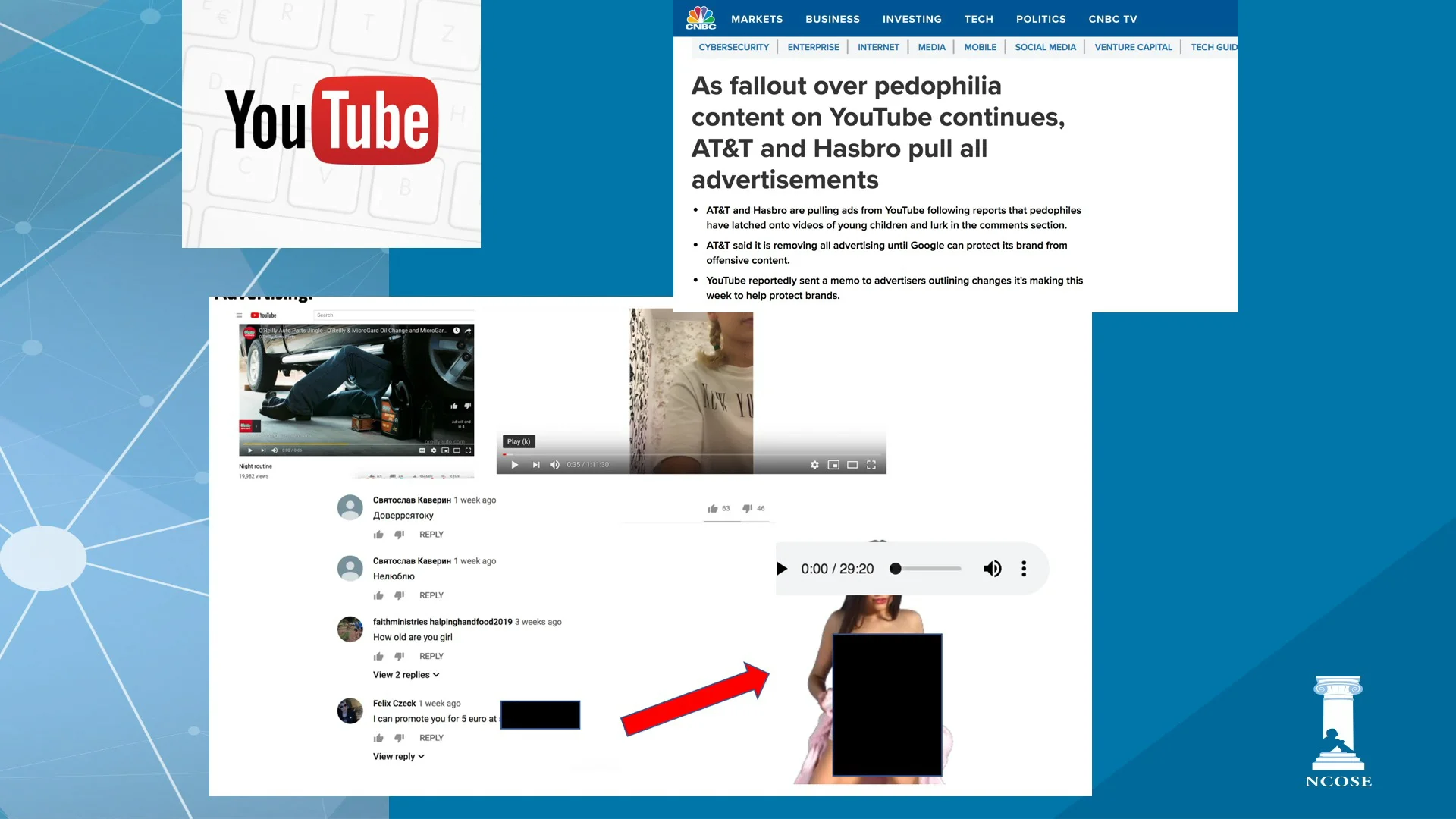The height and width of the screenshot is (819, 1456).
Task: Dislike Felix Czeck's comment
Action: [x=399, y=738]
